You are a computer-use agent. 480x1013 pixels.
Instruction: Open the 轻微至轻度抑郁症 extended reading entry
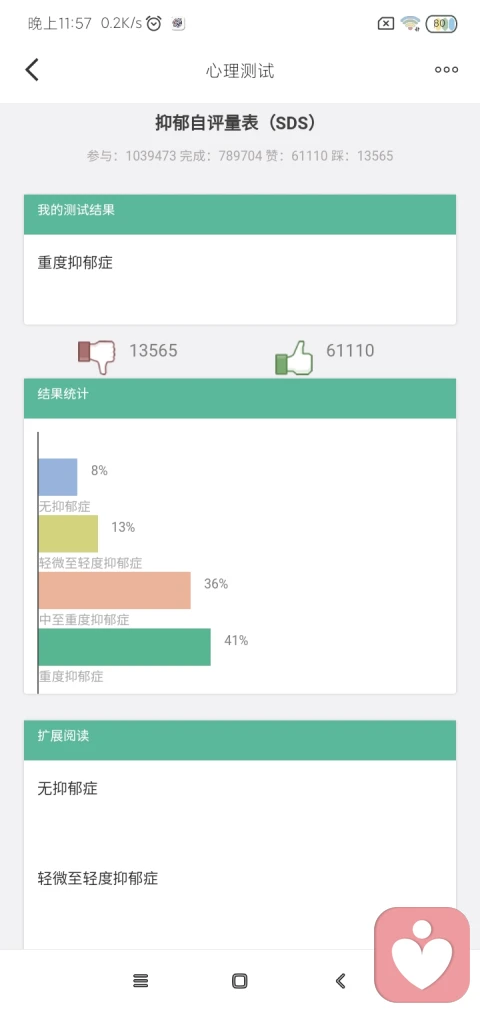98,878
